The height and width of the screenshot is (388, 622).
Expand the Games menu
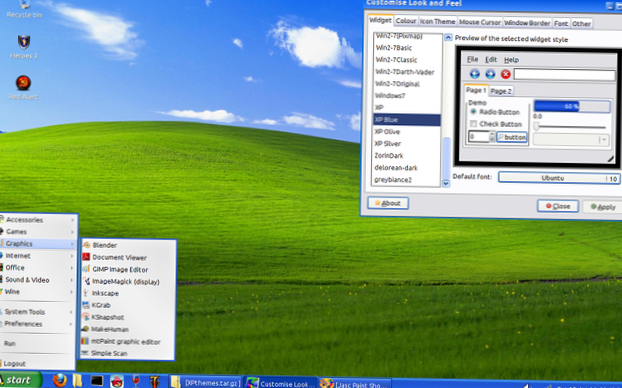coord(38,231)
